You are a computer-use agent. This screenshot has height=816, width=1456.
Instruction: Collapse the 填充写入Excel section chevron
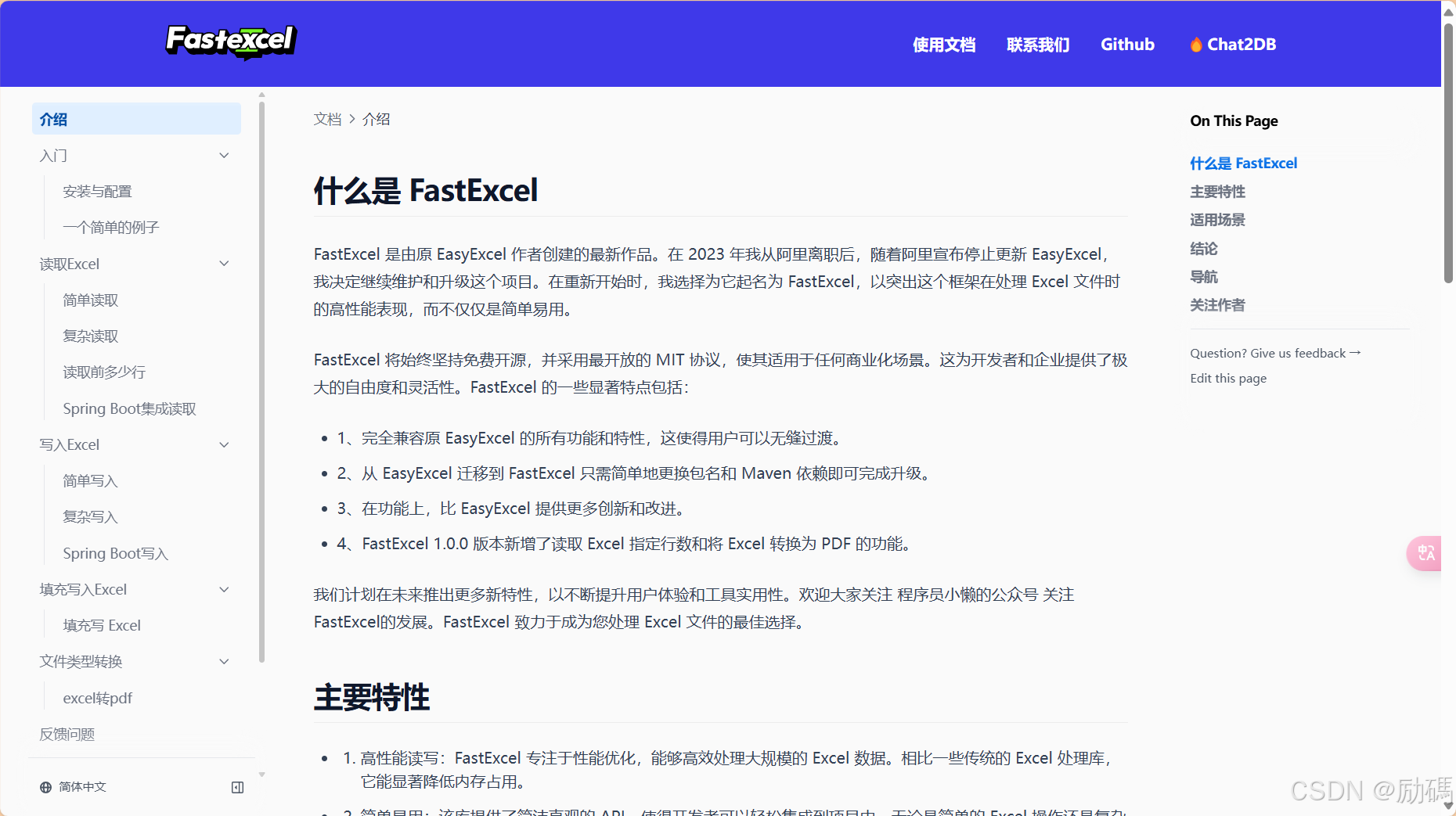[x=224, y=590]
